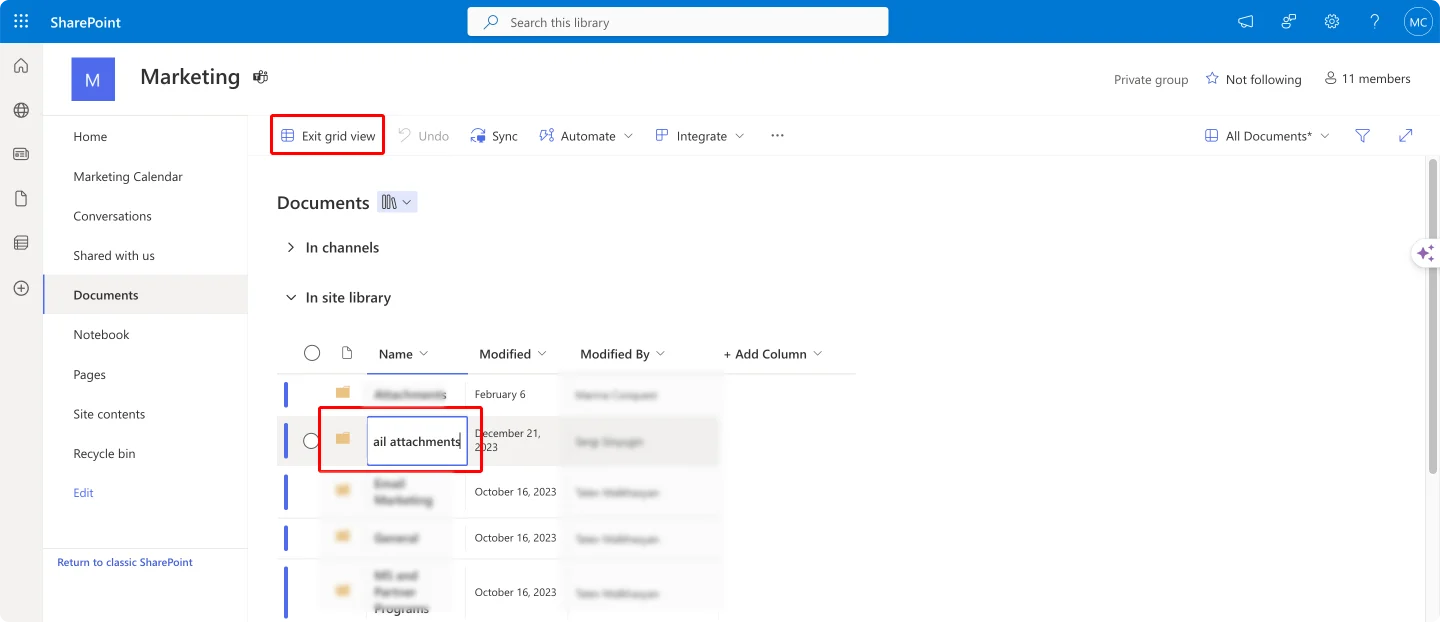Viewport: 1440px width, 622px height.
Task: Click the folder icon in the editing row
Action: pos(343,439)
